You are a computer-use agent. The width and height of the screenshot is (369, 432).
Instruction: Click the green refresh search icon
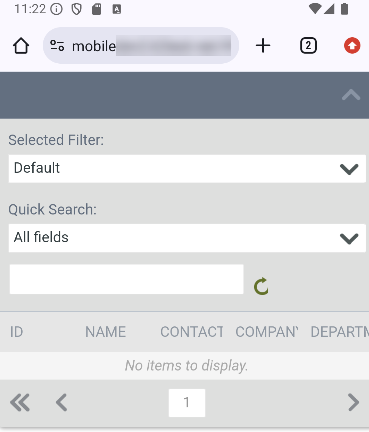click(x=261, y=286)
